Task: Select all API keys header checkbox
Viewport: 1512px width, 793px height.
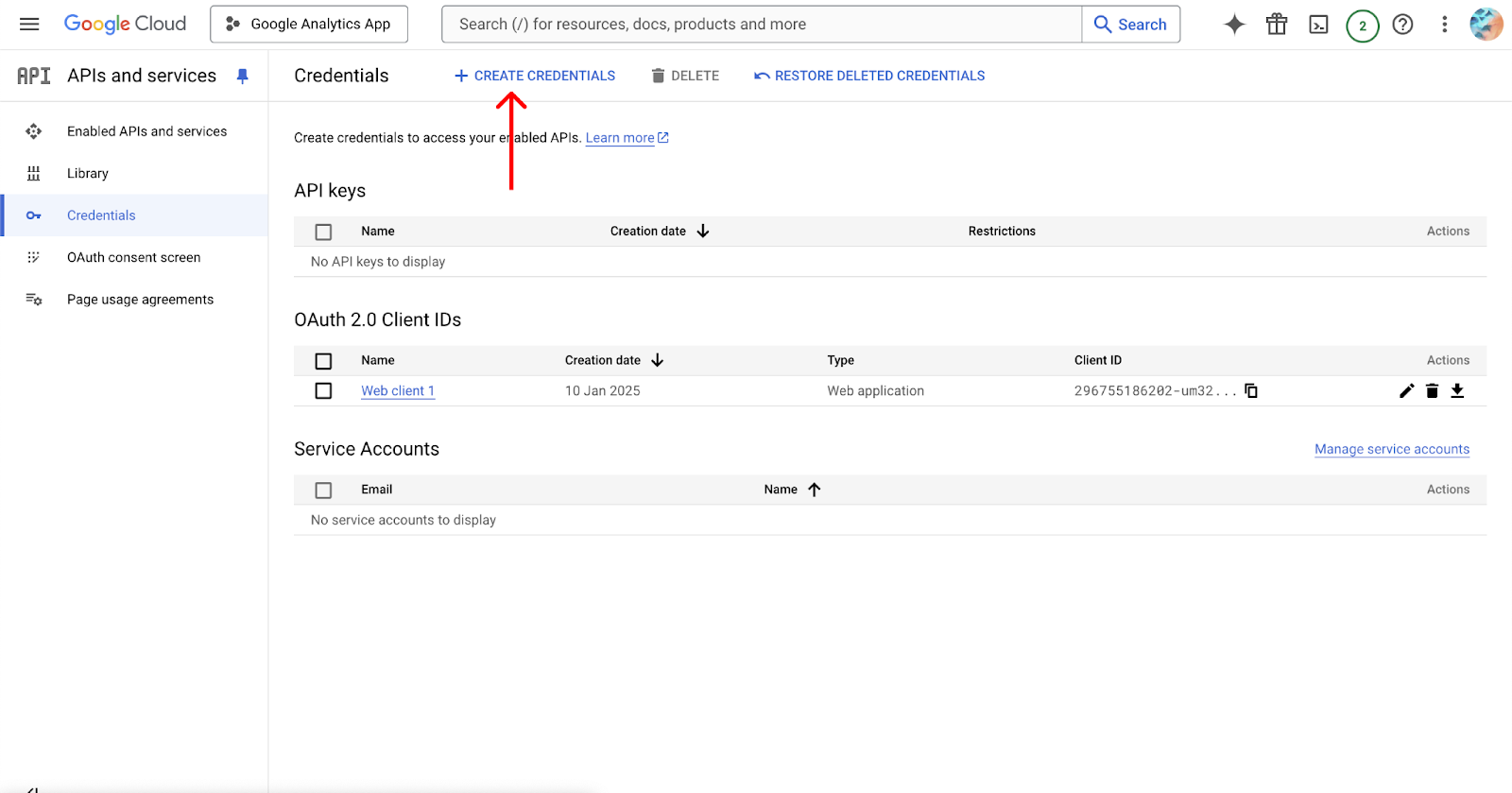Action: [x=323, y=232]
